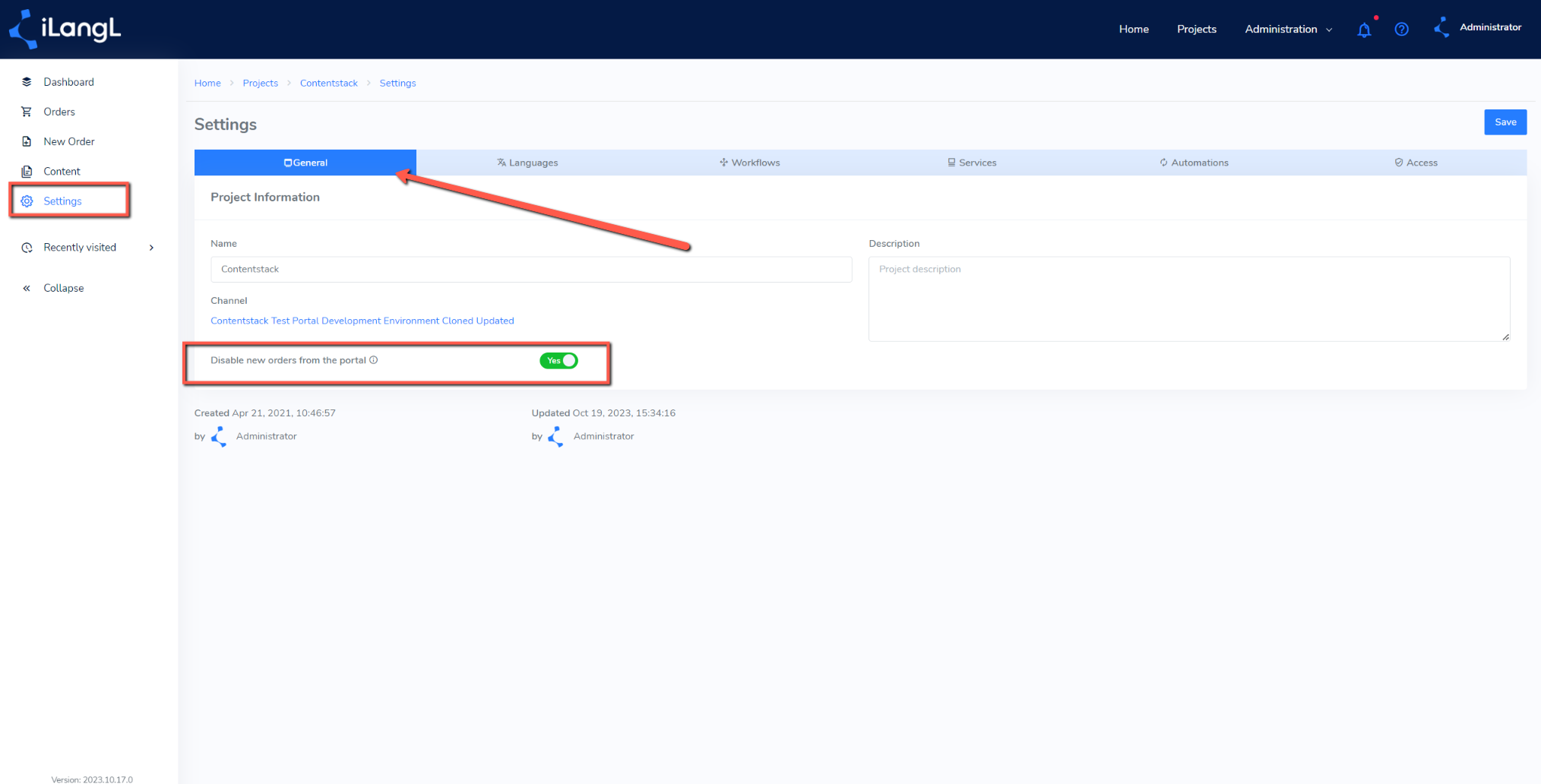Click the iLangL logo

point(65,29)
